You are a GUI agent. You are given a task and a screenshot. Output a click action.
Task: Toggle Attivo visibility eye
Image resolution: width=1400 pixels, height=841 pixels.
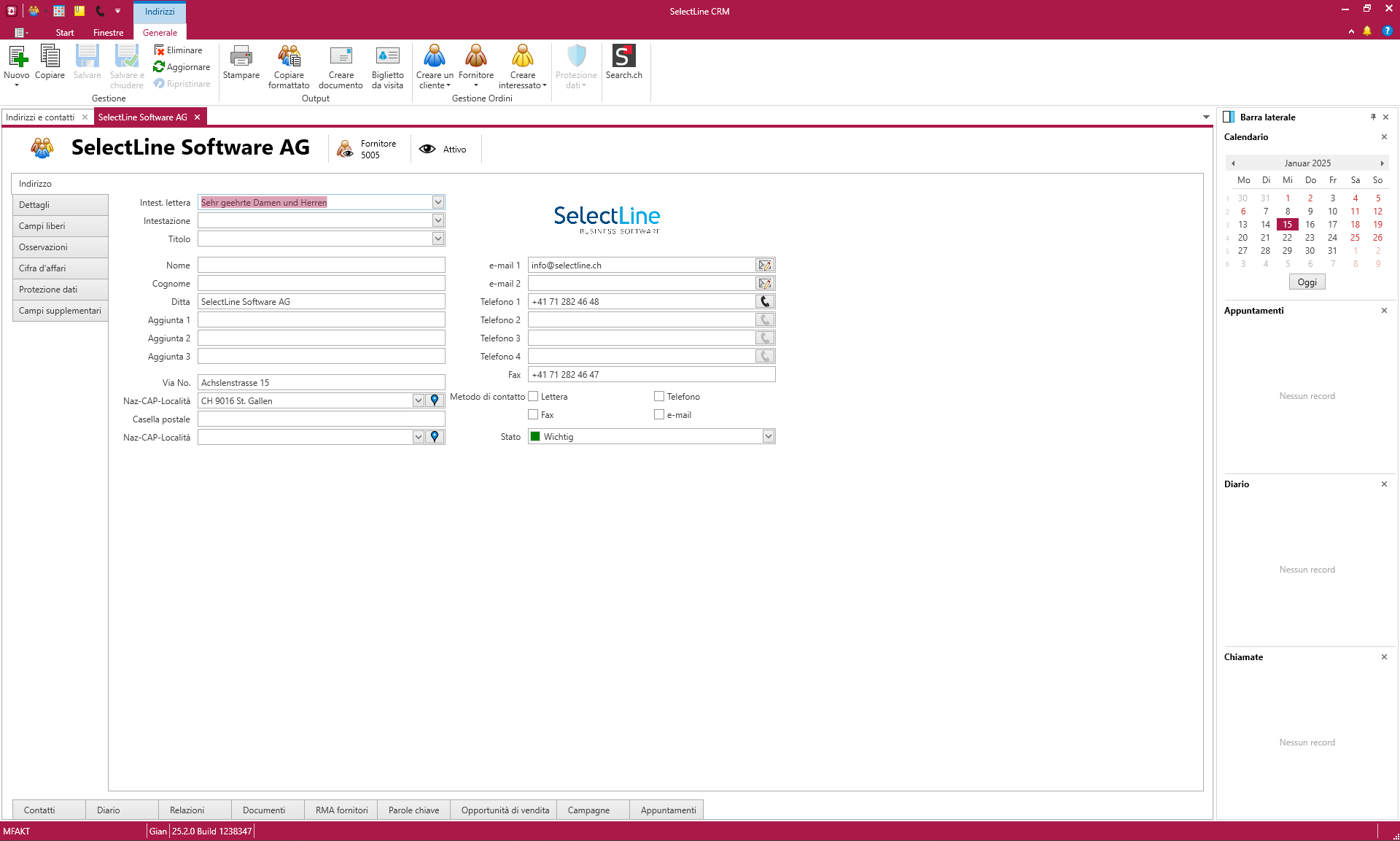(x=427, y=149)
